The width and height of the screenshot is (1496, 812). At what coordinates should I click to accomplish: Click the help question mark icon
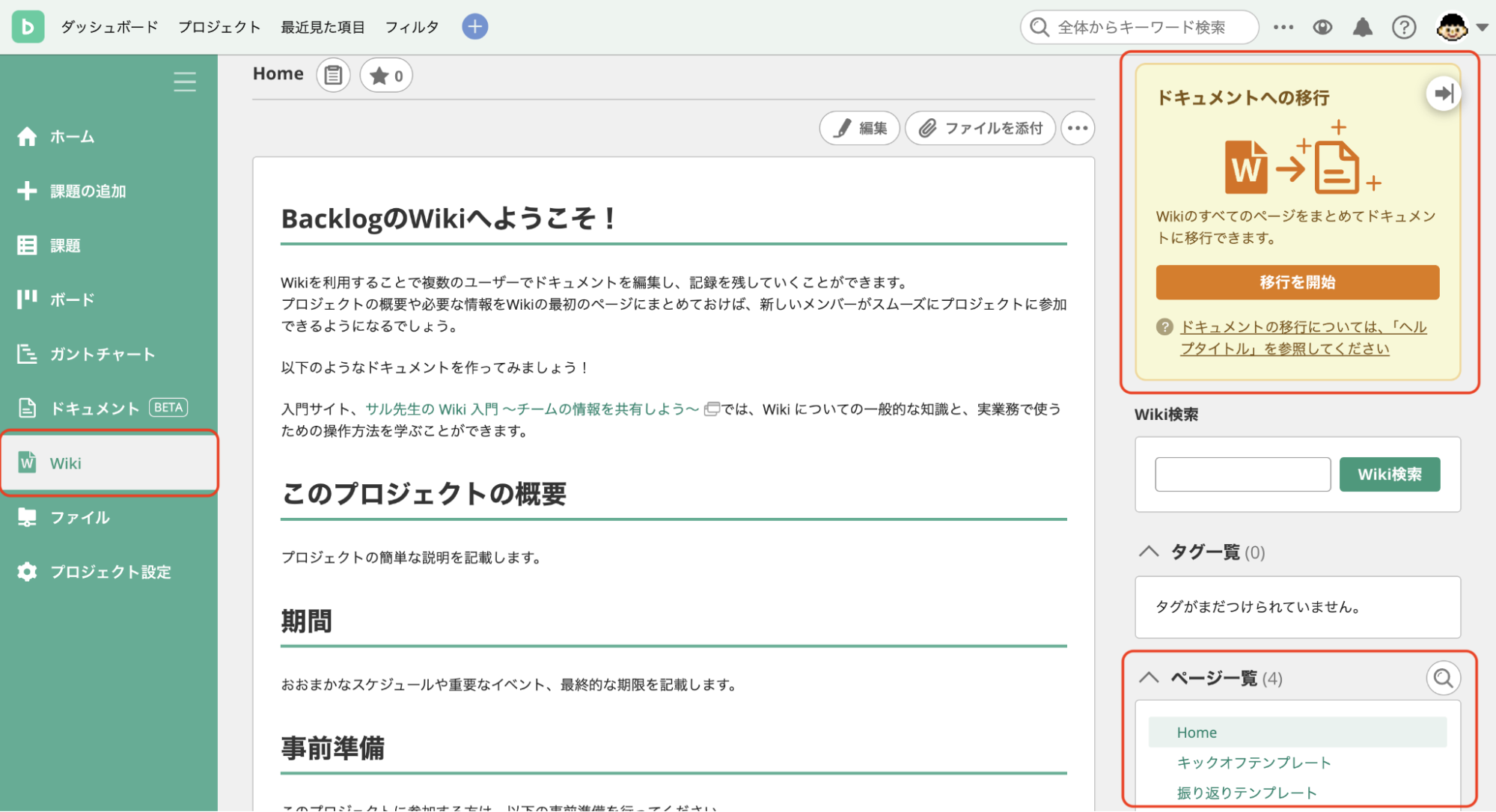point(1405,26)
